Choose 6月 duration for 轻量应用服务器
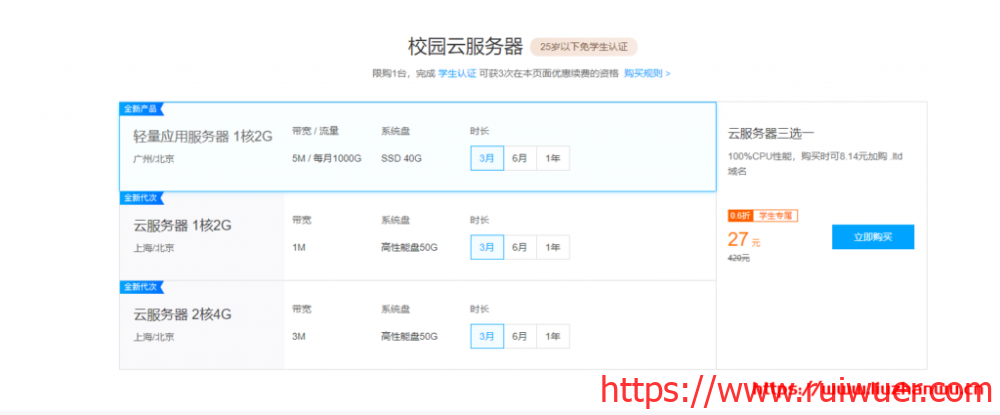Screen dimensions: 1000x415 tap(519, 158)
